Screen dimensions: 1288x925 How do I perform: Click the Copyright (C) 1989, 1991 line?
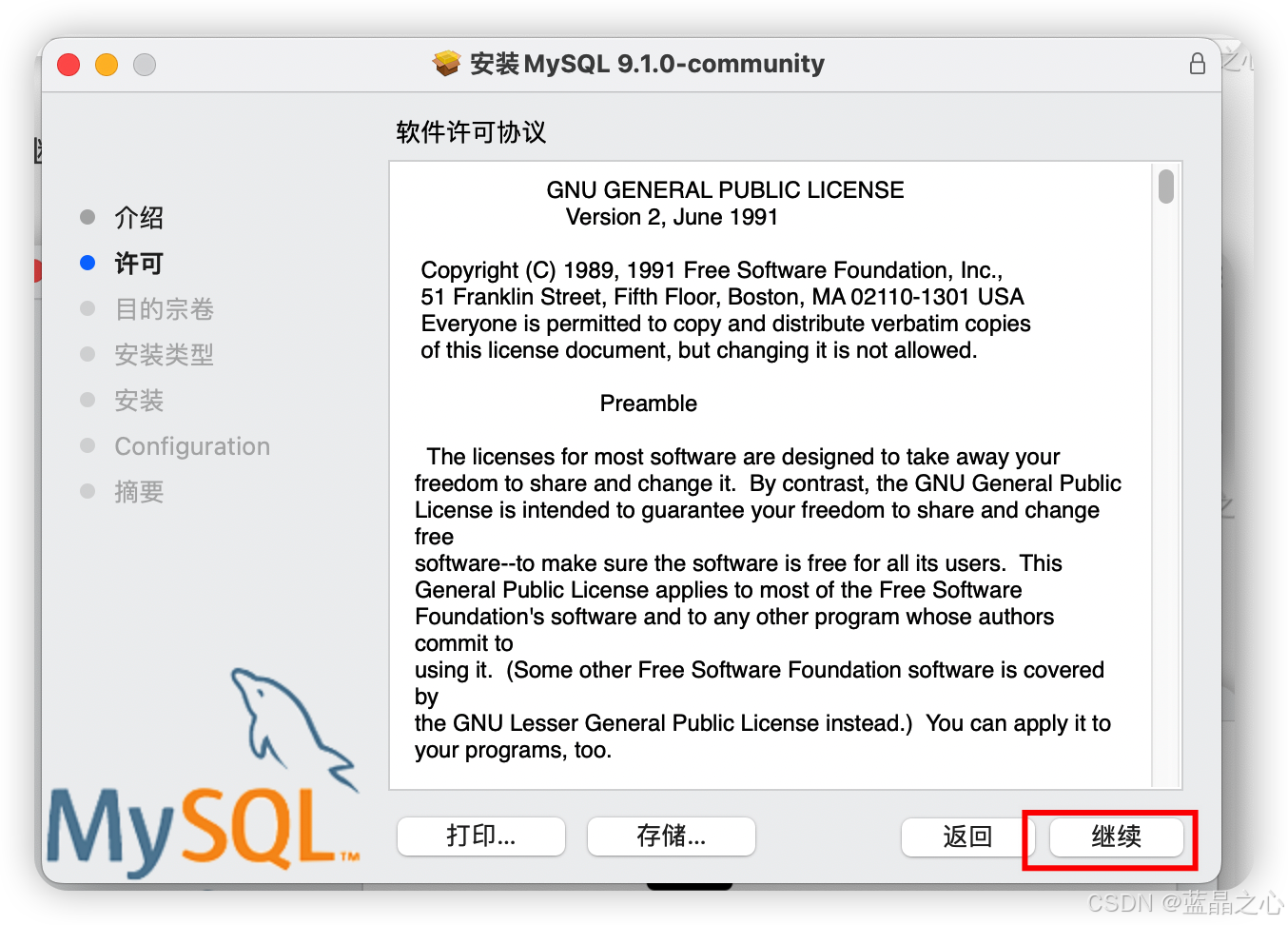712,270
